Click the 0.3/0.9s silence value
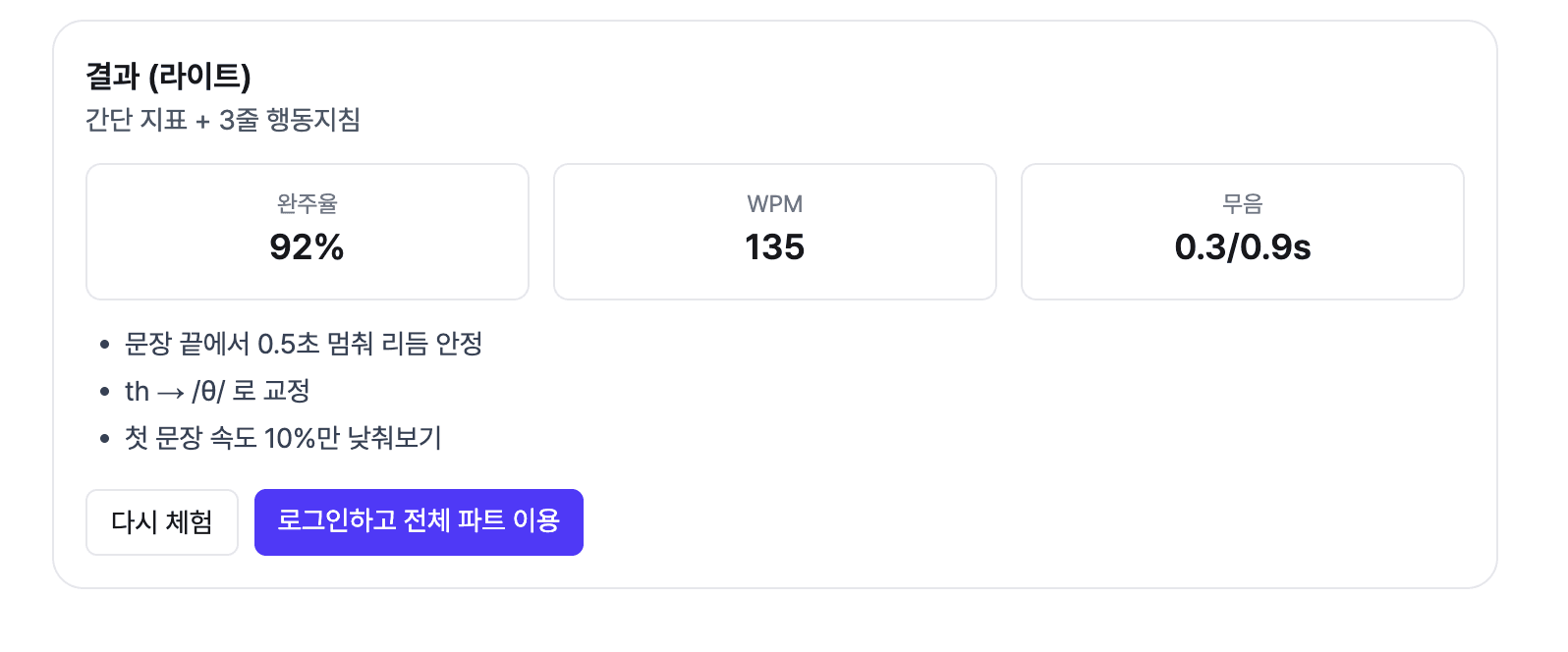 tap(1242, 248)
